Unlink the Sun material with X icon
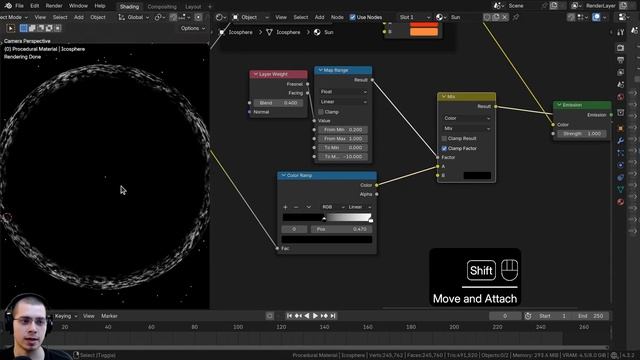The width and height of the screenshot is (640, 360). click(x=504, y=17)
